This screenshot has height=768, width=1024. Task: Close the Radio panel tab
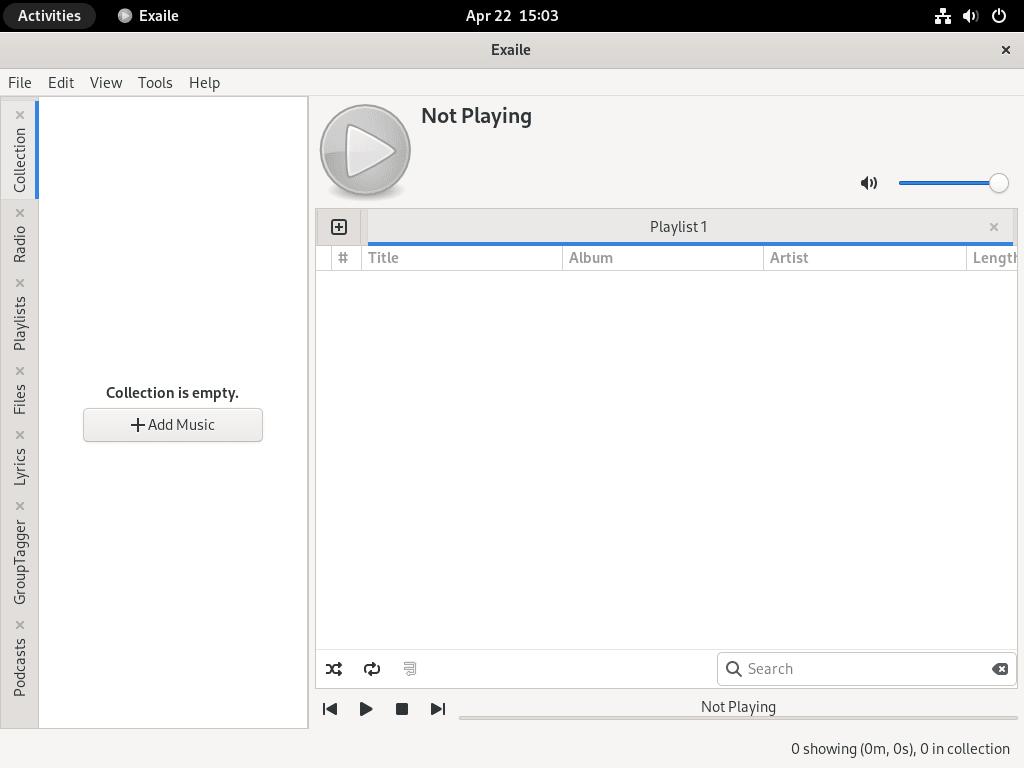pos(20,213)
